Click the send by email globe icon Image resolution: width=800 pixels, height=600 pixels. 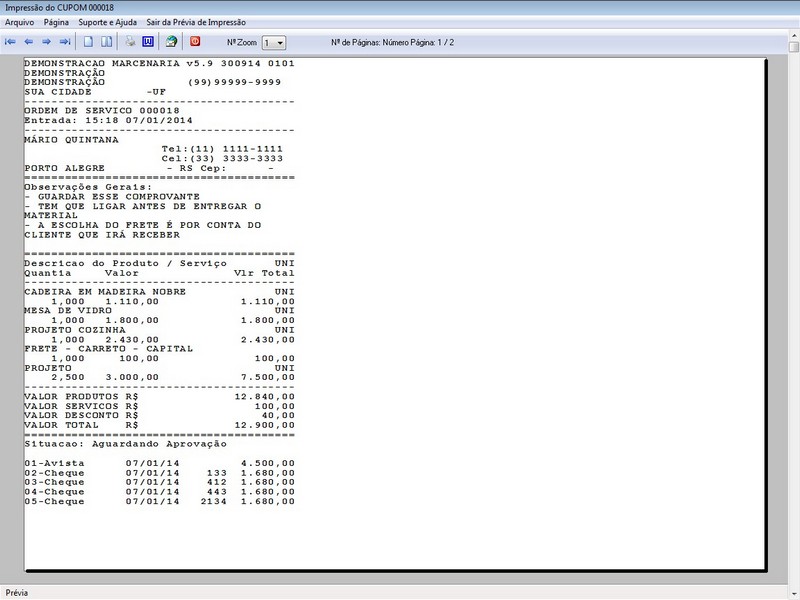coord(171,41)
